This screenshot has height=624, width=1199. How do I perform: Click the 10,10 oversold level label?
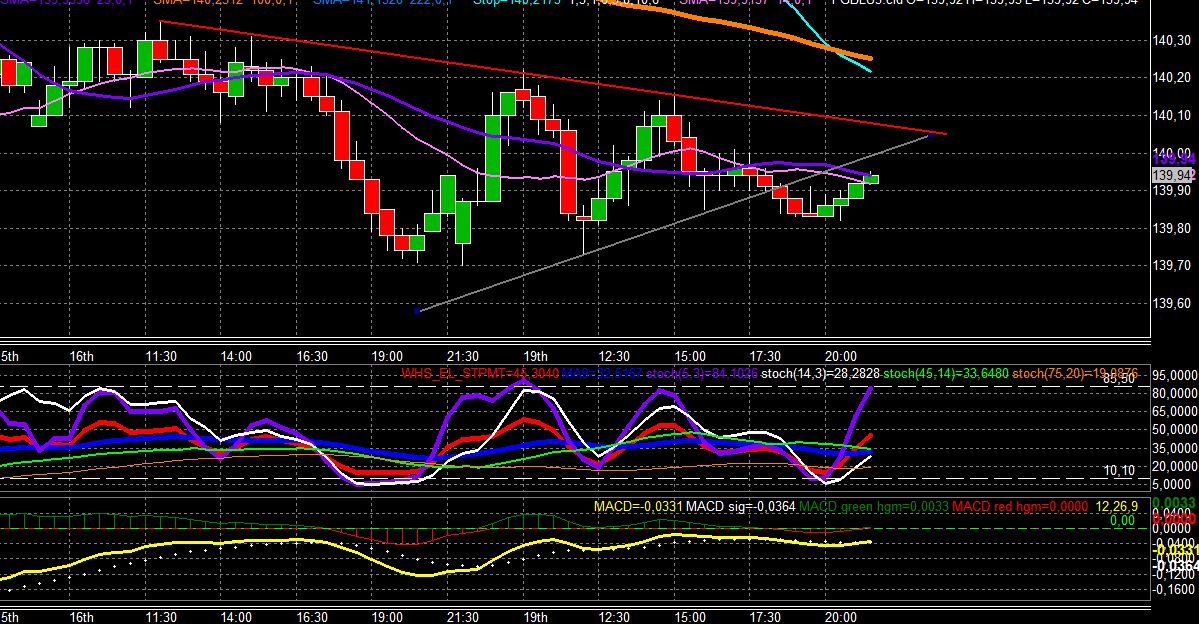pyautogui.click(x=1119, y=471)
